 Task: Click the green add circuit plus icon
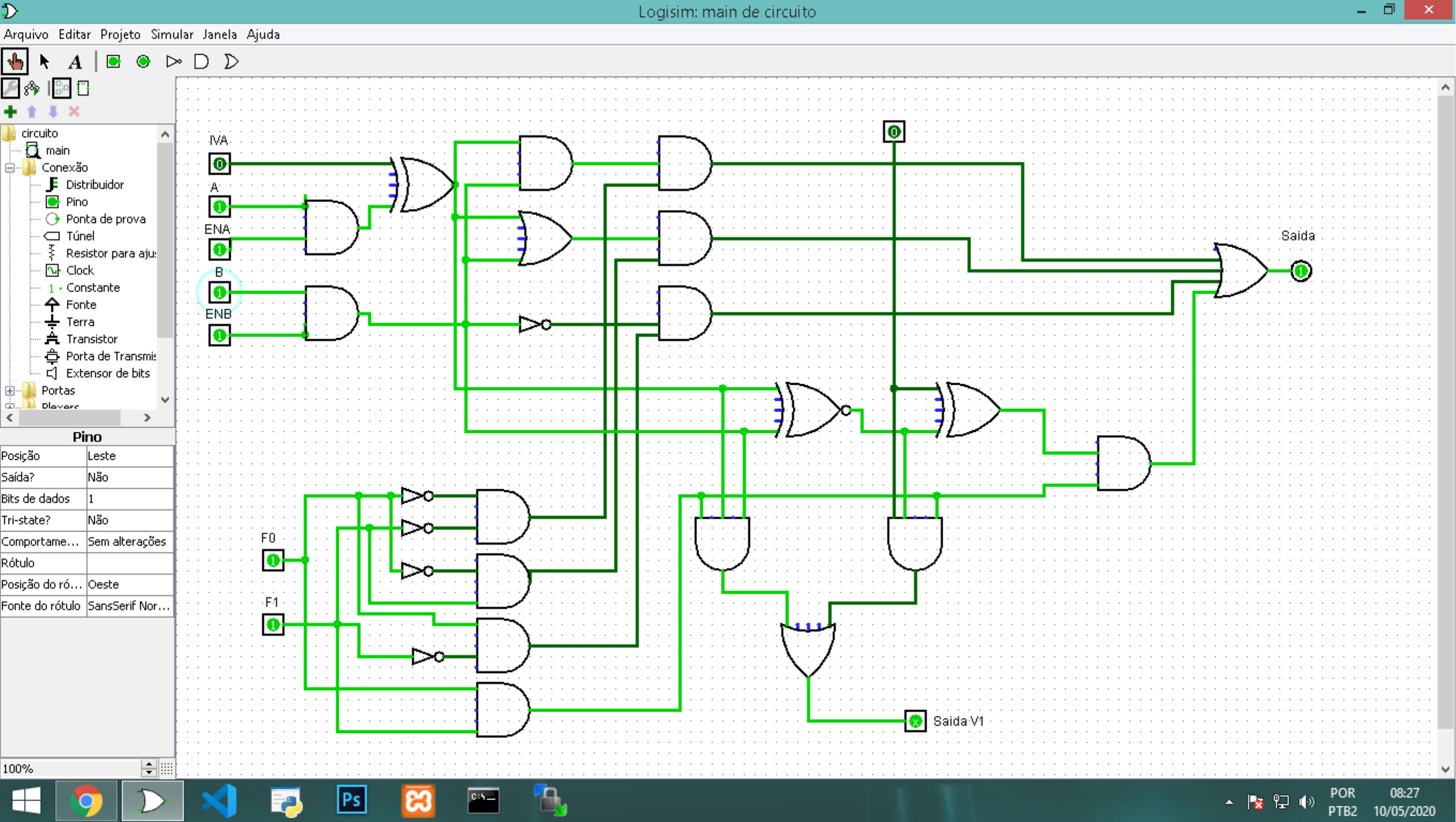10,111
